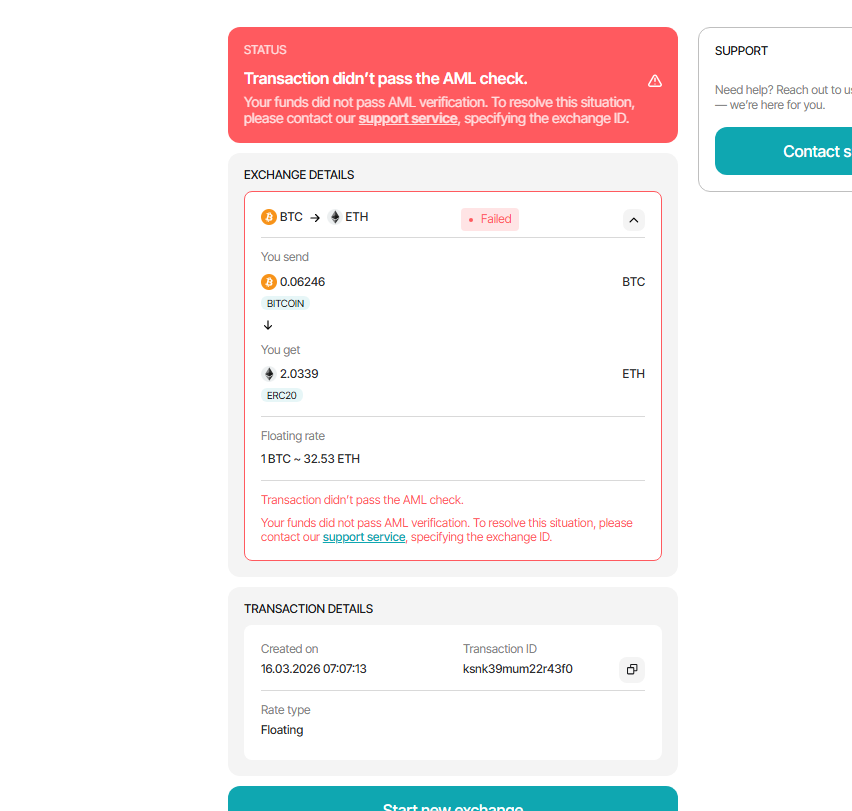
Task: Click the Start new exchange button
Action: pos(453,800)
